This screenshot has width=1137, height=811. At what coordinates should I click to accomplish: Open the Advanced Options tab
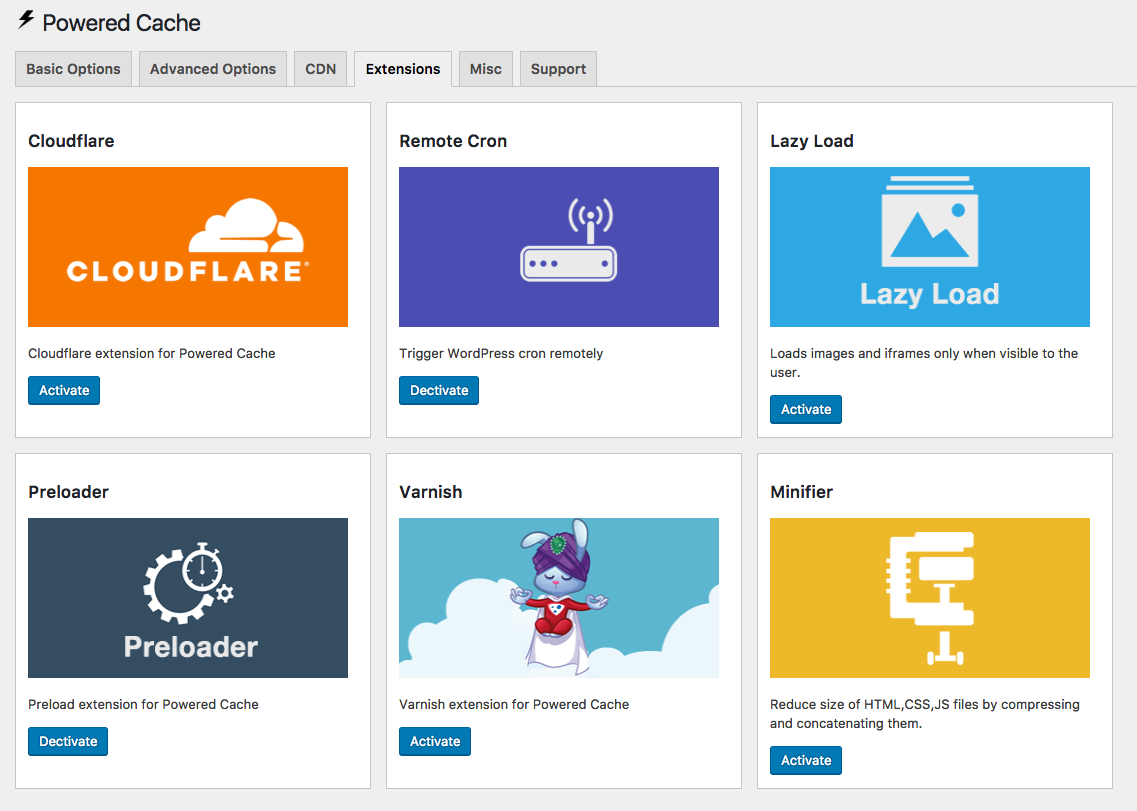[x=212, y=68]
